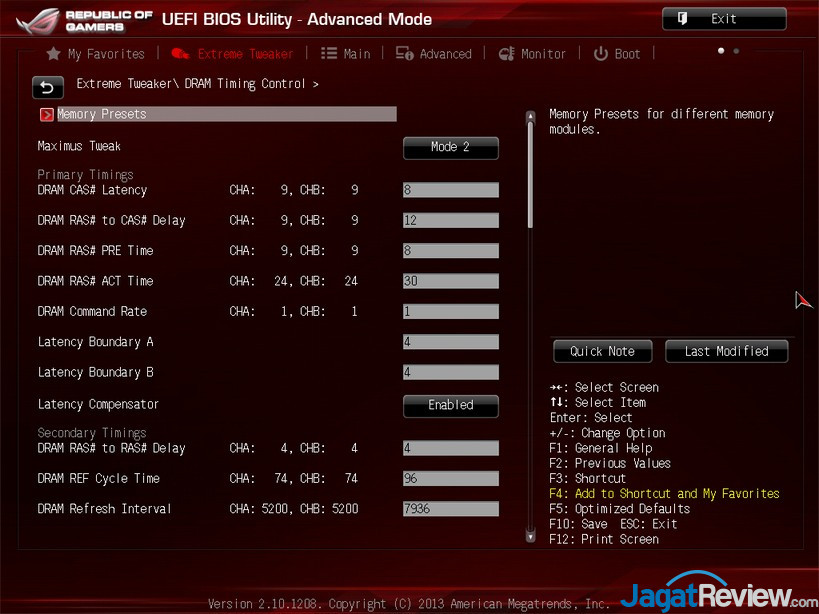Screen dimensions: 819x614
Task: Click the scrollbar down arrow
Action: 531,536
